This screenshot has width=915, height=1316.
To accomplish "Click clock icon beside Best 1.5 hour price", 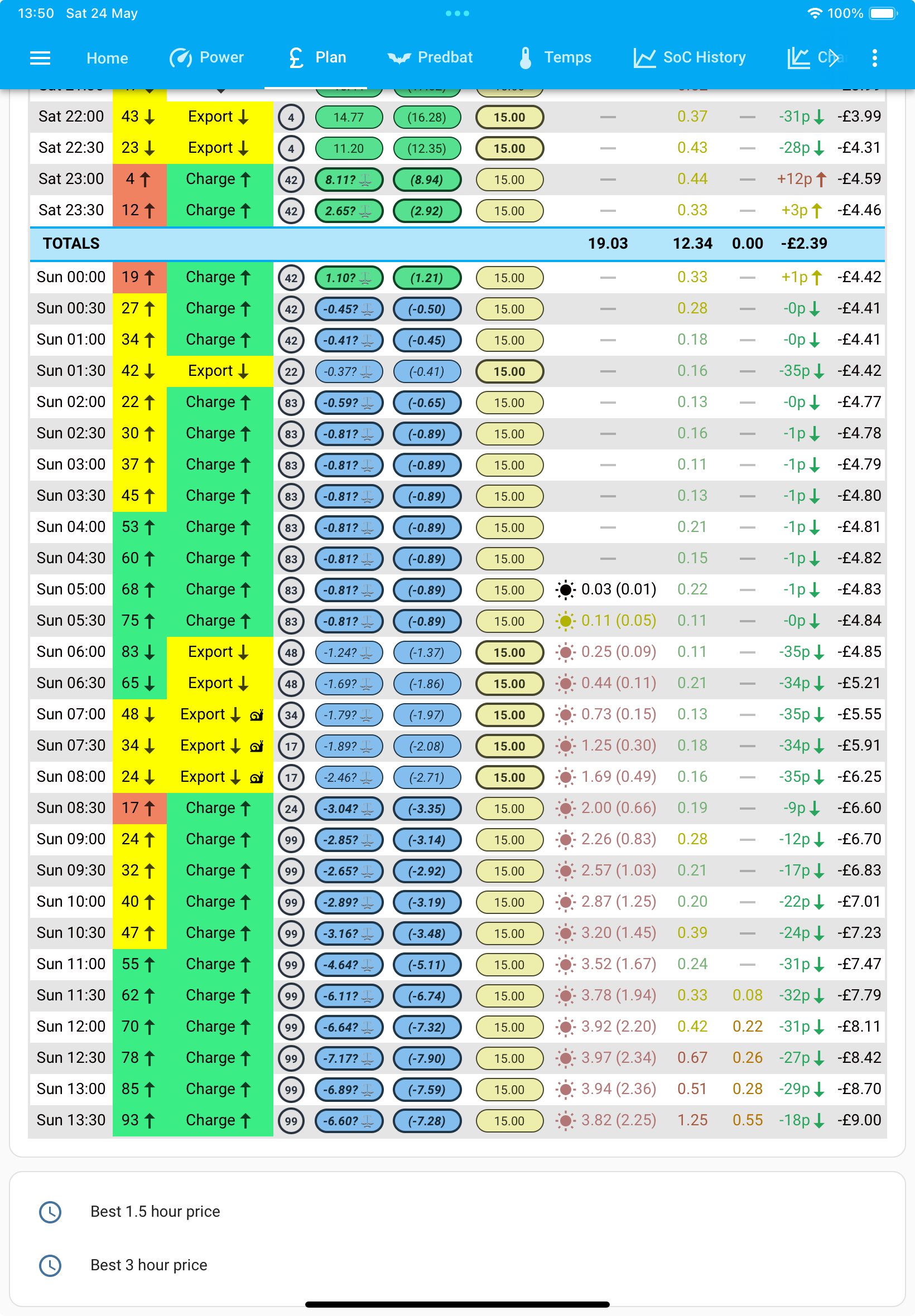I will (x=50, y=1211).
